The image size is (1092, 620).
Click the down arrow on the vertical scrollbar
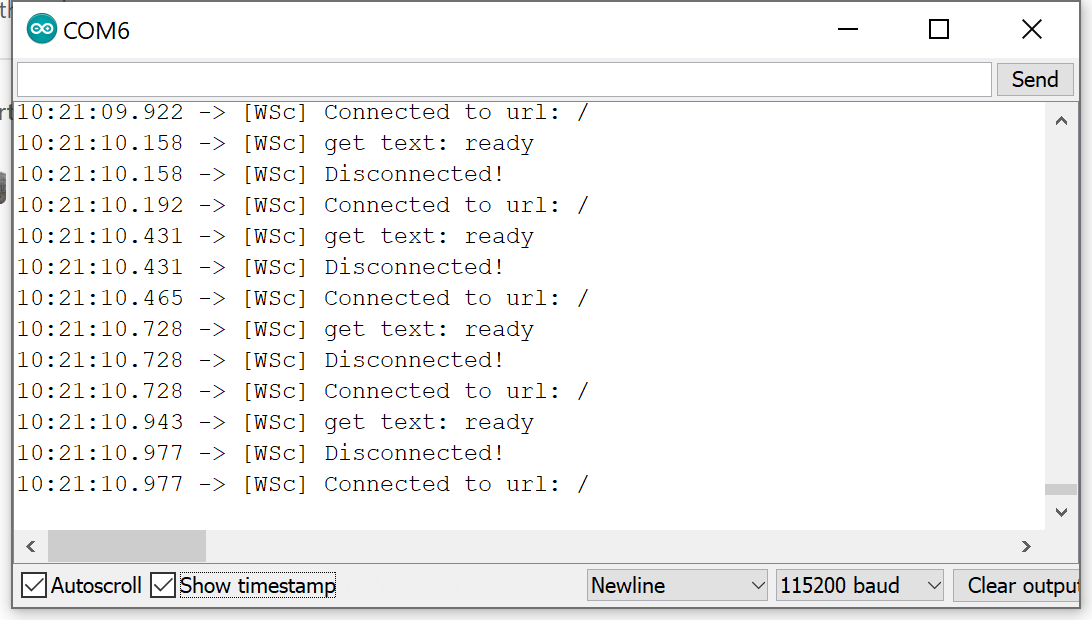(1062, 511)
